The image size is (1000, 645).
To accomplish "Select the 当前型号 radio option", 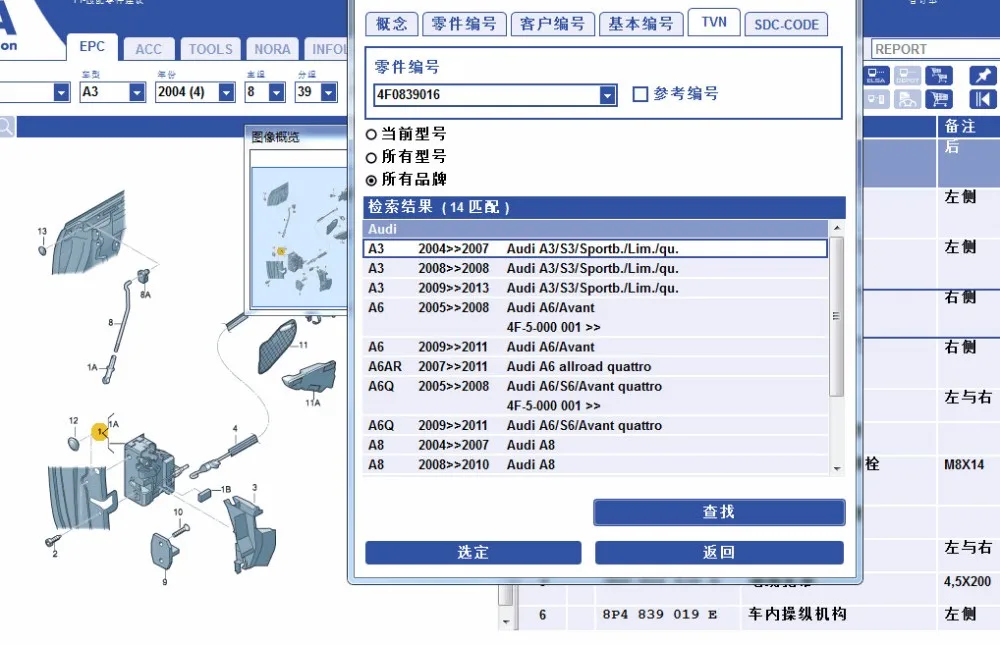I will (x=371, y=135).
